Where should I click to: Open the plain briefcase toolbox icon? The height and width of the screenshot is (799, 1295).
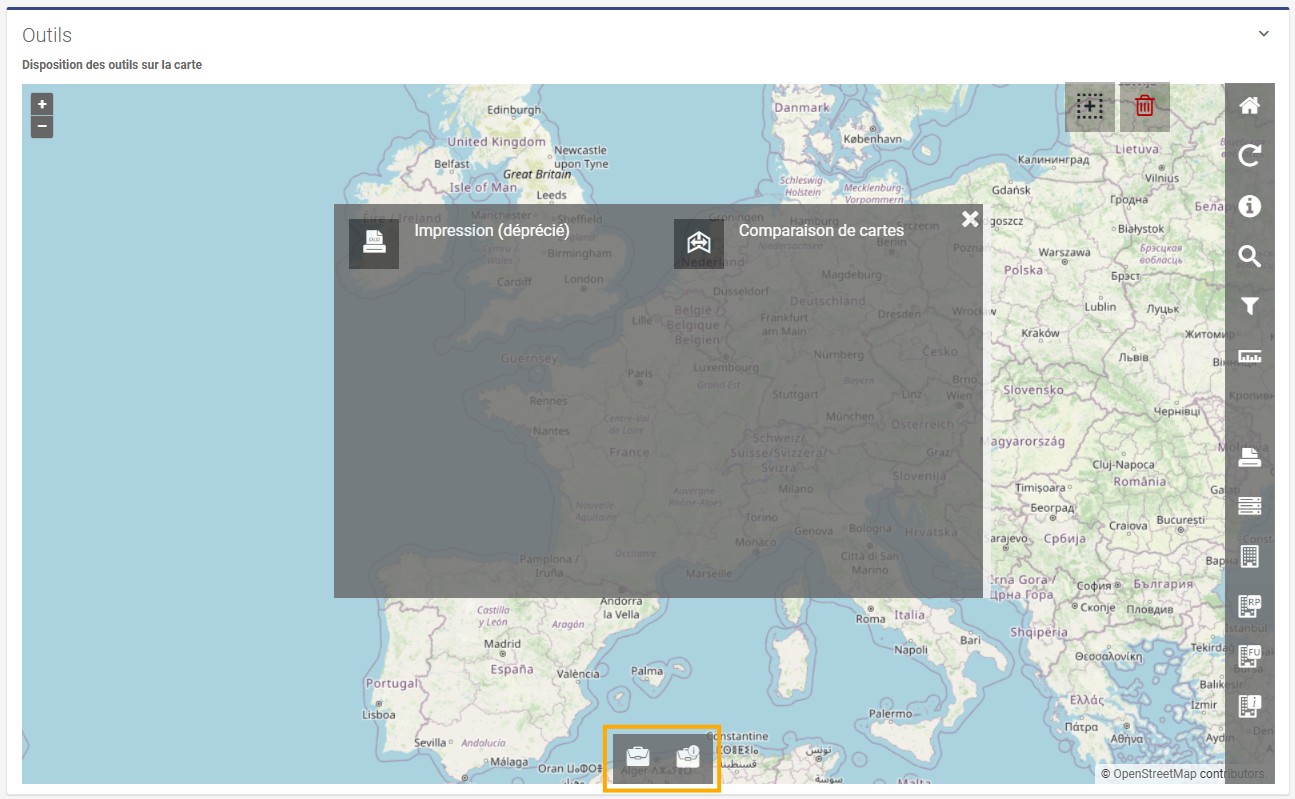(x=638, y=758)
